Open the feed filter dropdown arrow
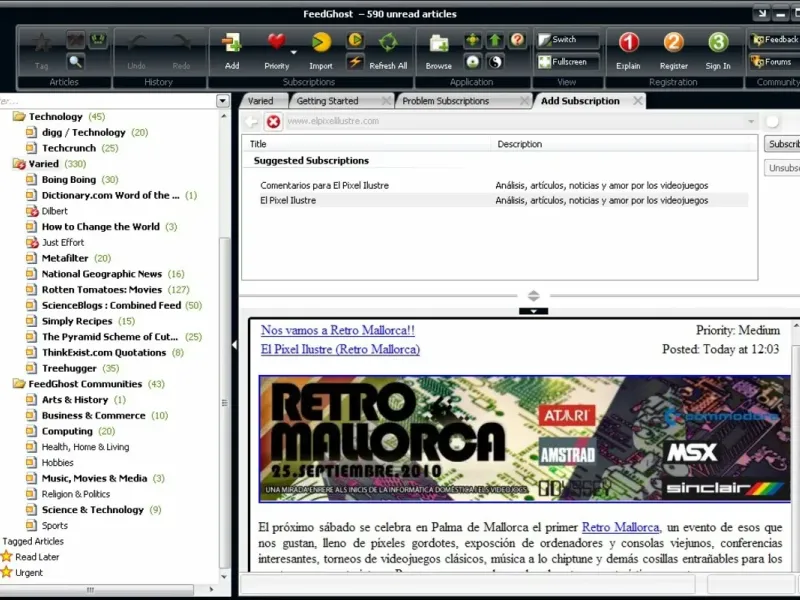 pyautogui.click(x=223, y=101)
